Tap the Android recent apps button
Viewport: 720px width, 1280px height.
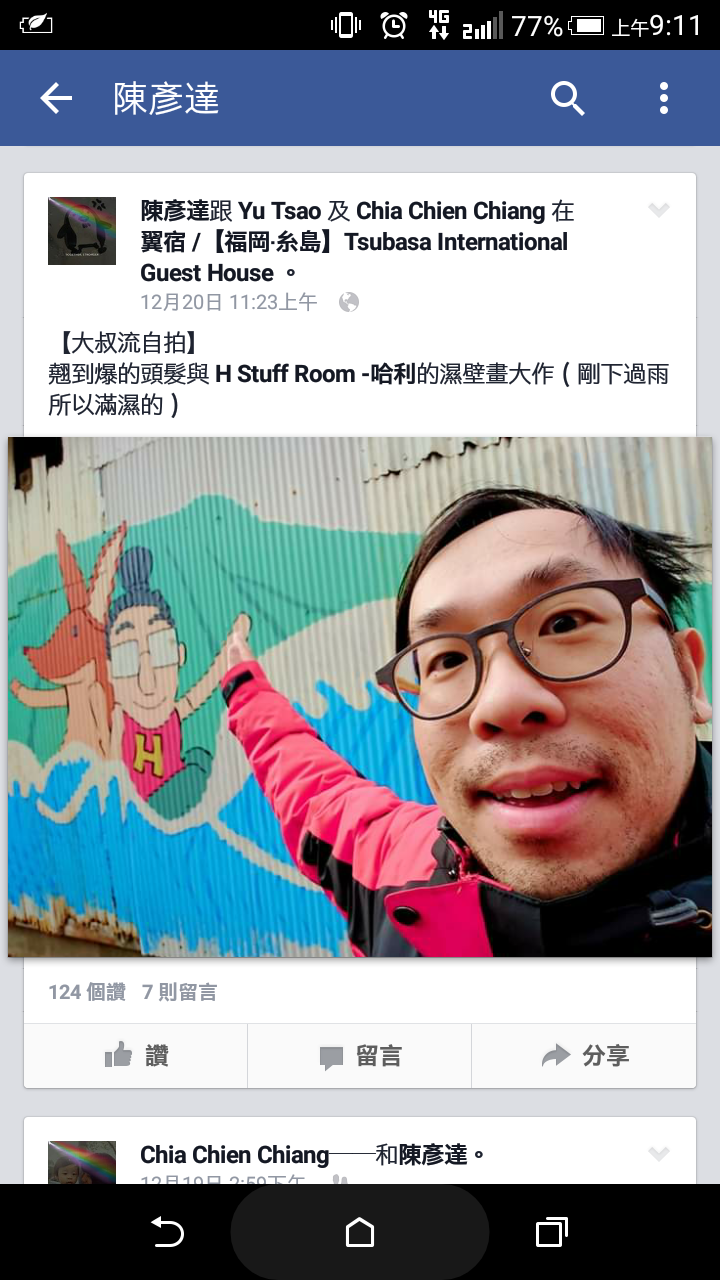(x=552, y=1233)
